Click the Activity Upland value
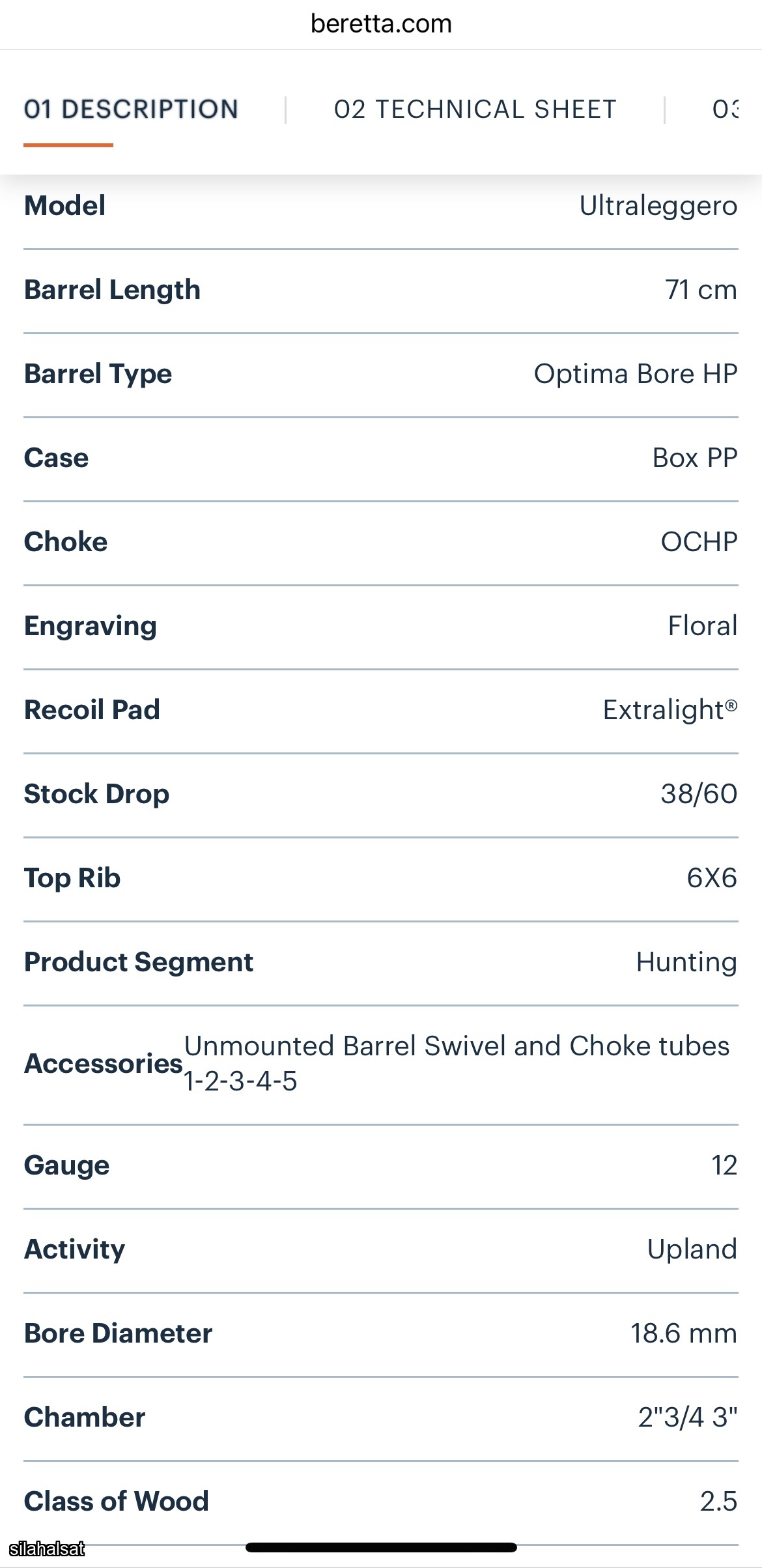 (692, 1249)
